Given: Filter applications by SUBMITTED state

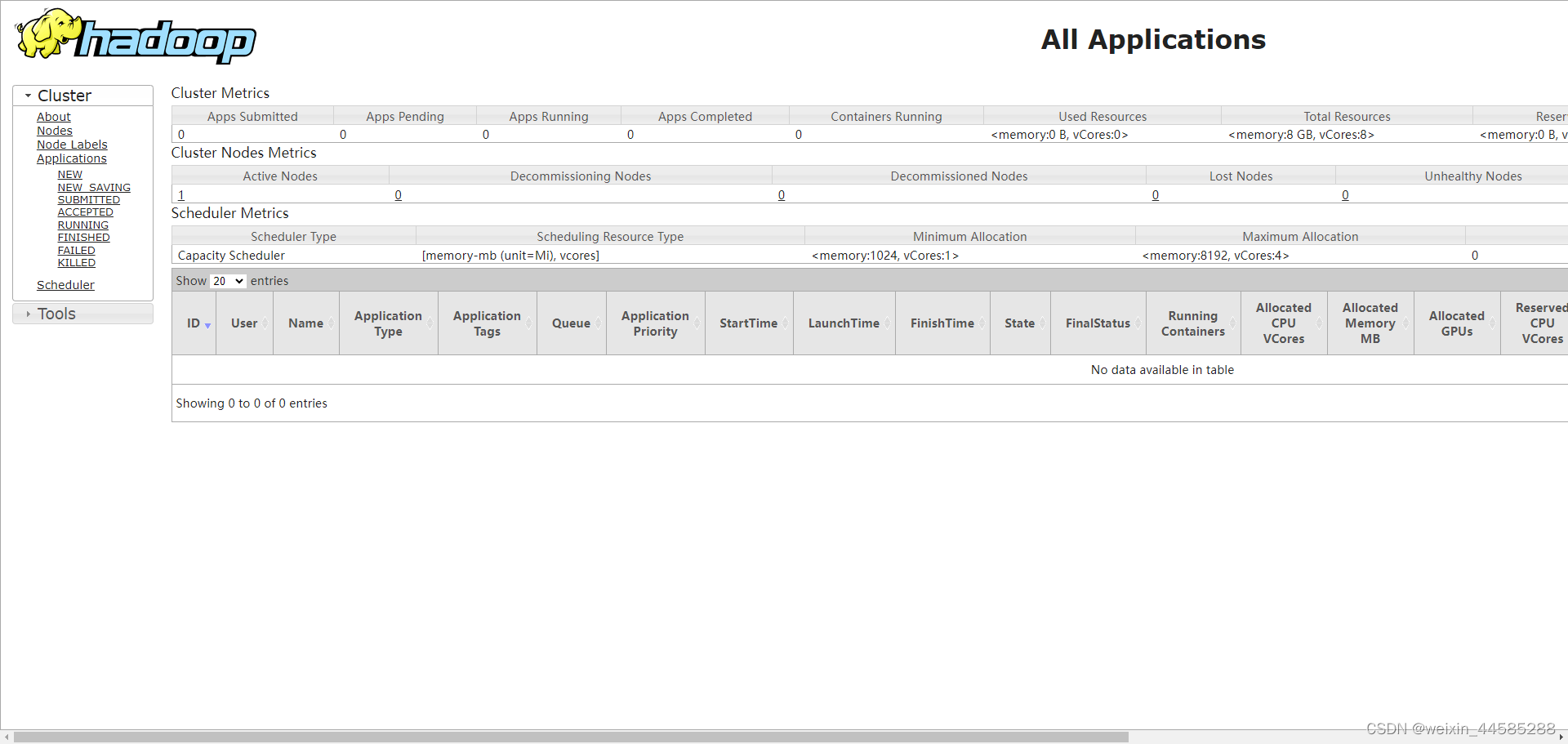Looking at the screenshot, I should pyautogui.click(x=88, y=200).
